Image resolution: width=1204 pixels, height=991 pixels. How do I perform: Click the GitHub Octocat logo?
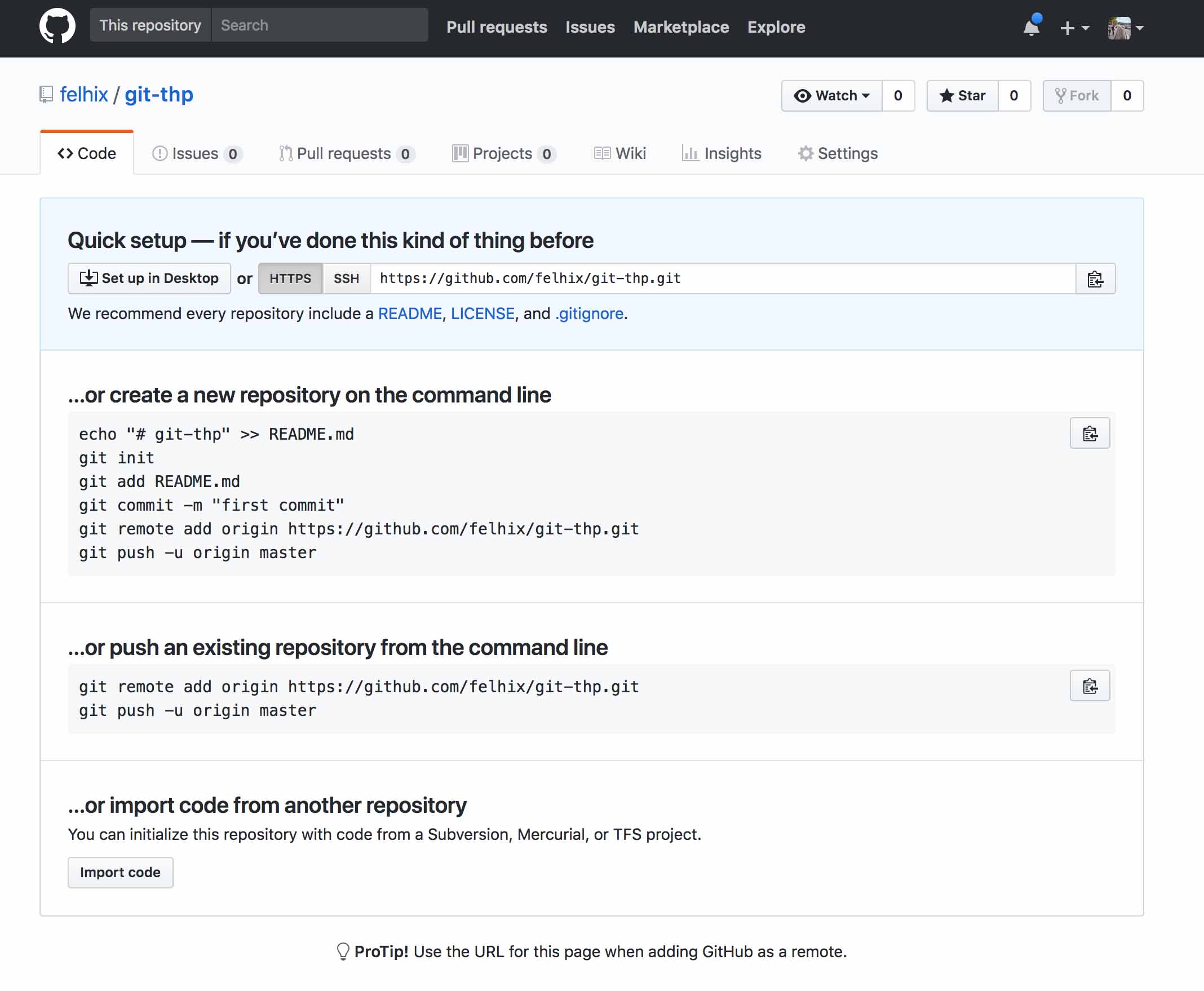[57, 26]
